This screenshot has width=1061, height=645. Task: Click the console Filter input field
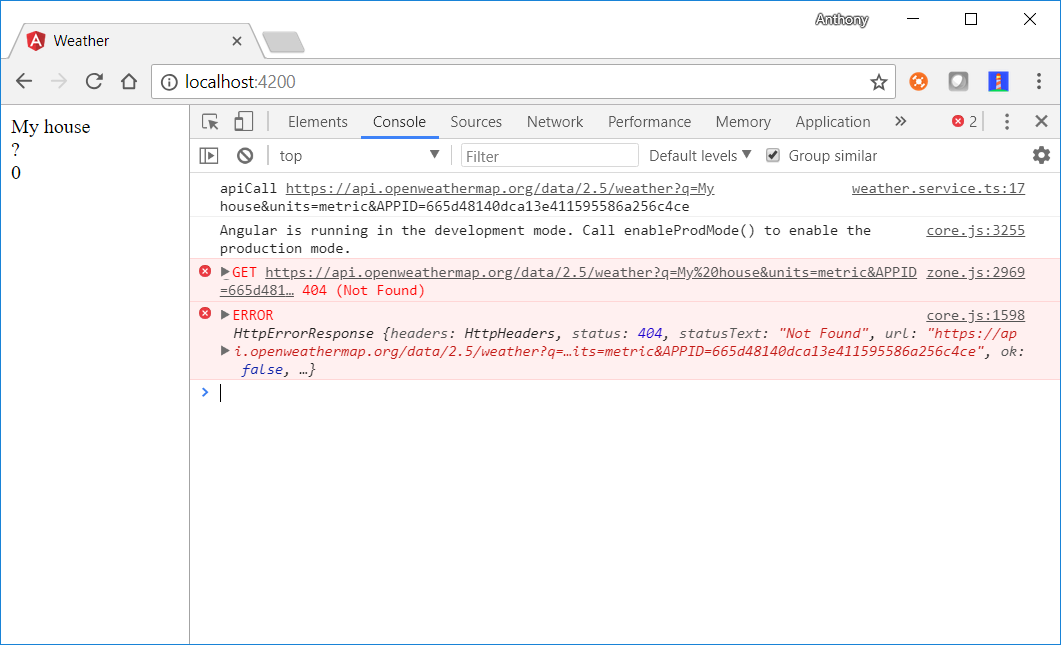(549, 156)
